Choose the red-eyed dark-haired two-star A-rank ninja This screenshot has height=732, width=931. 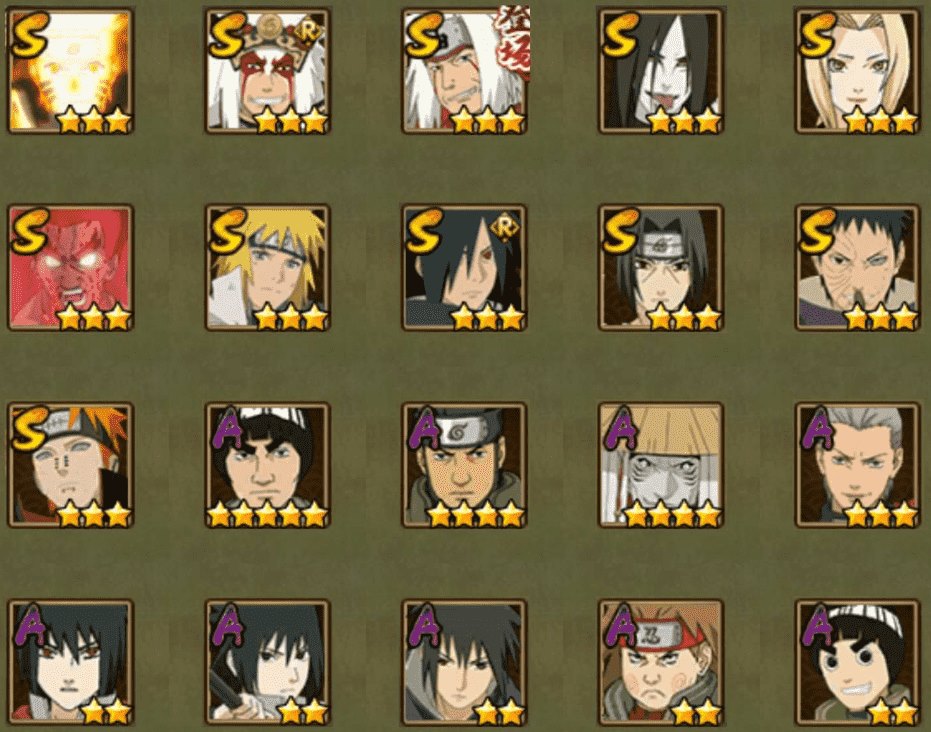[70, 662]
